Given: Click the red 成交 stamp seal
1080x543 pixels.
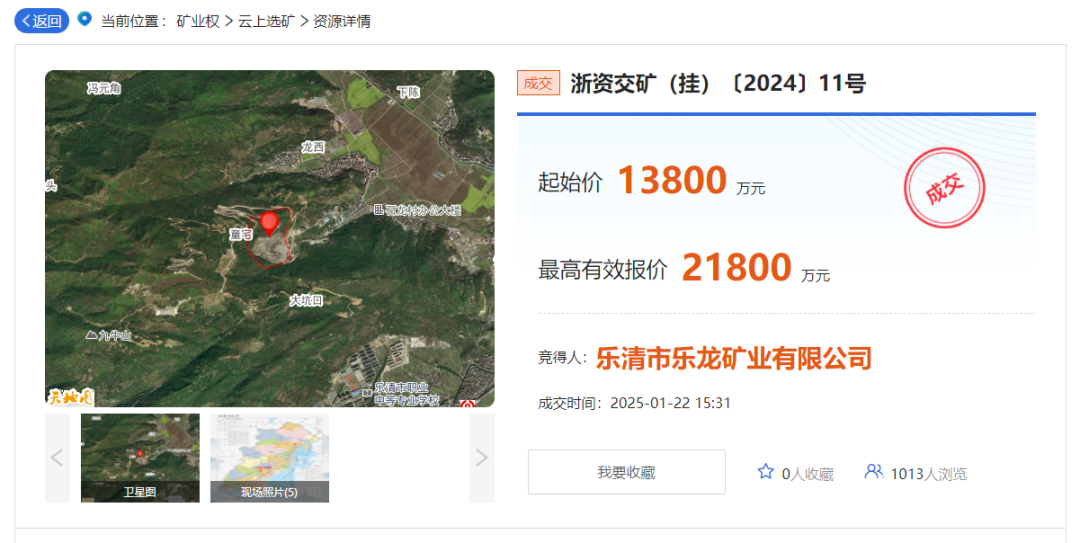Looking at the screenshot, I should tap(944, 189).
